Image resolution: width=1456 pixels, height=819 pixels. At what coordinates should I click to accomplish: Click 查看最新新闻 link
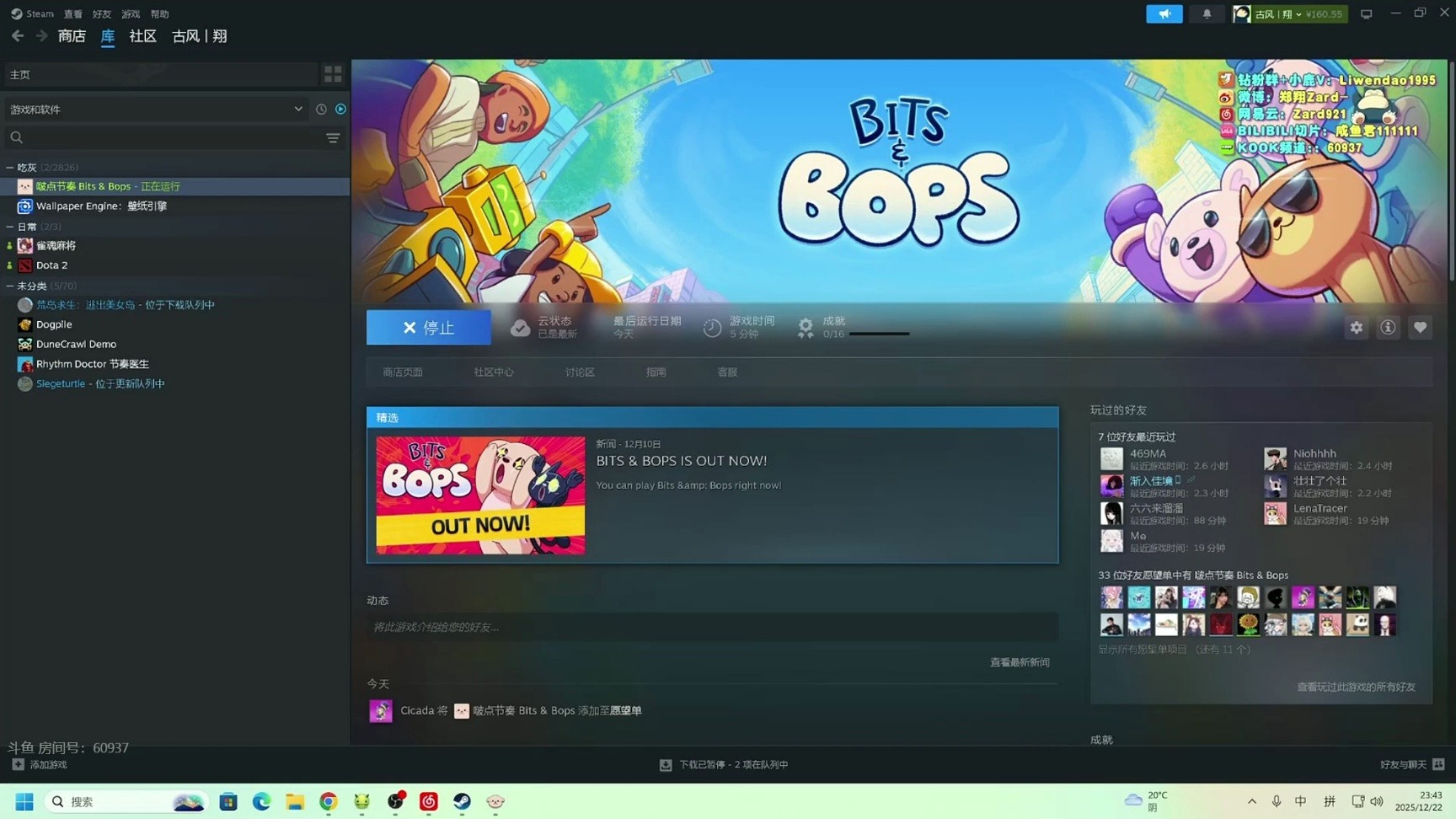[1020, 663]
